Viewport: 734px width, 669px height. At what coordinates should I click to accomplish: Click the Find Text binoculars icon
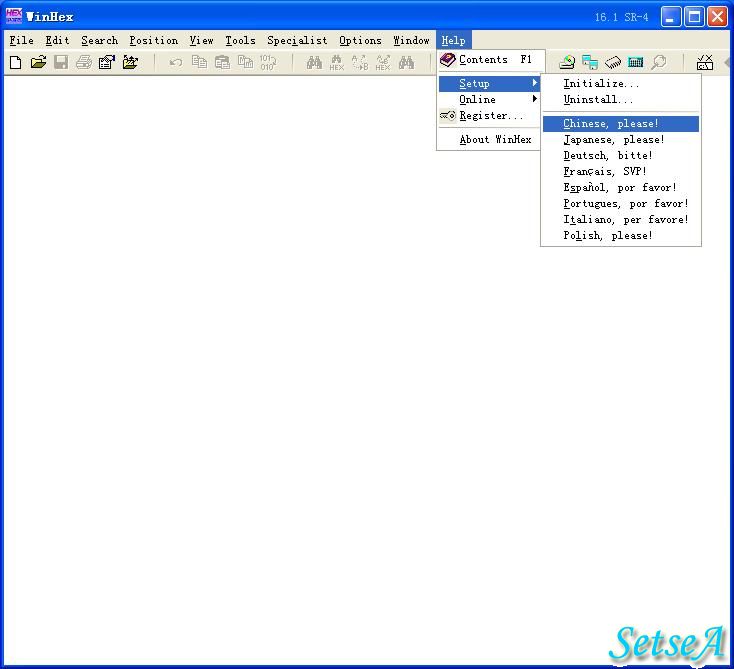[314, 62]
